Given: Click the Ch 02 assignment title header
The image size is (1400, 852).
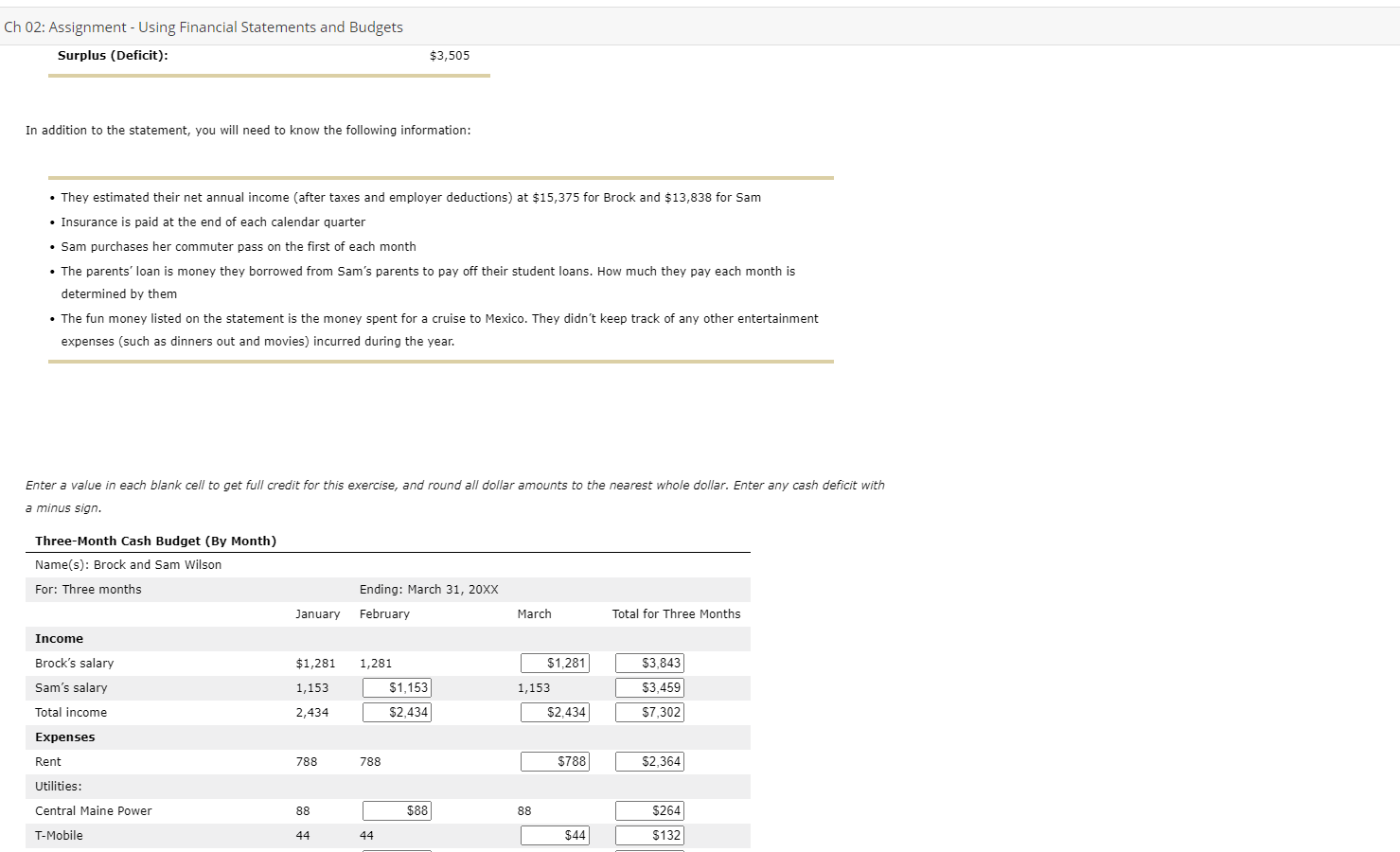Looking at the screenshot, I should click(x=204, y=27).
